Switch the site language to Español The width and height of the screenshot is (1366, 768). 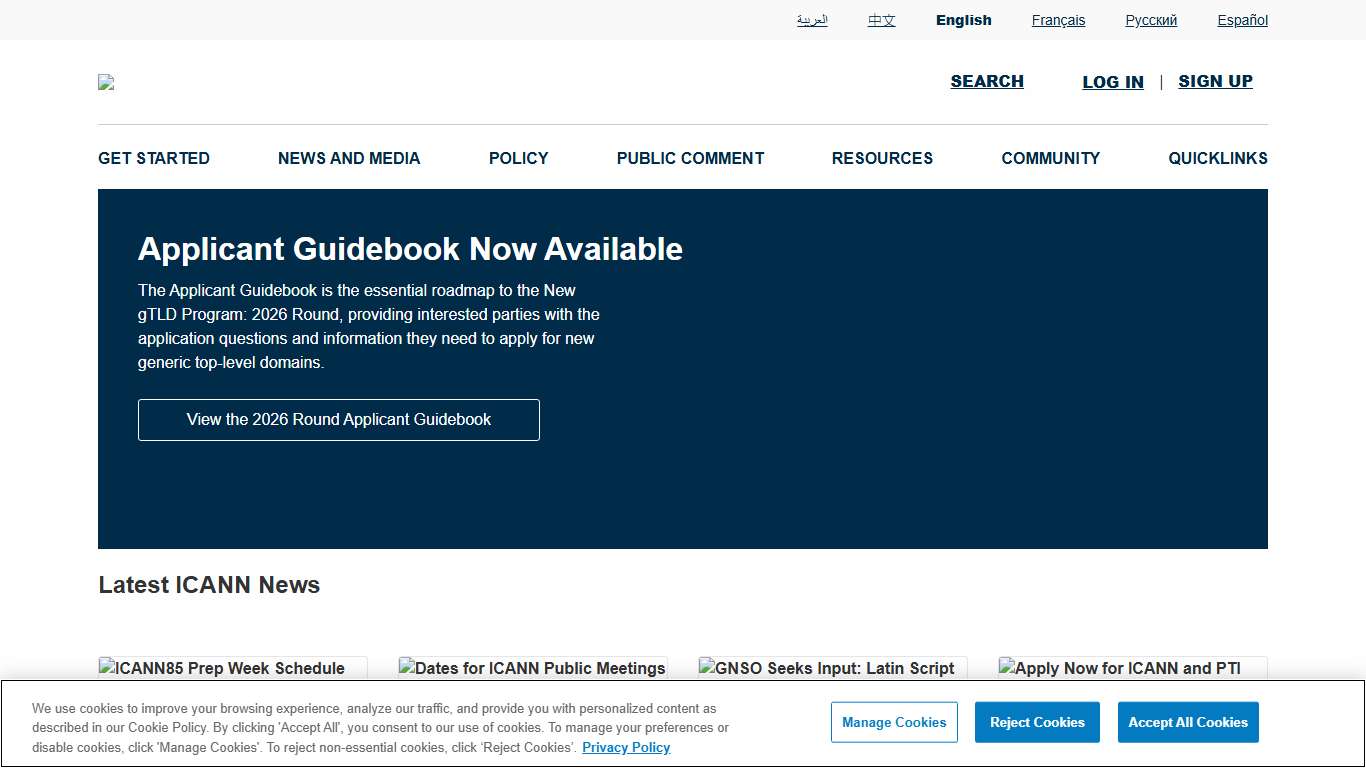click(1242, 20)
